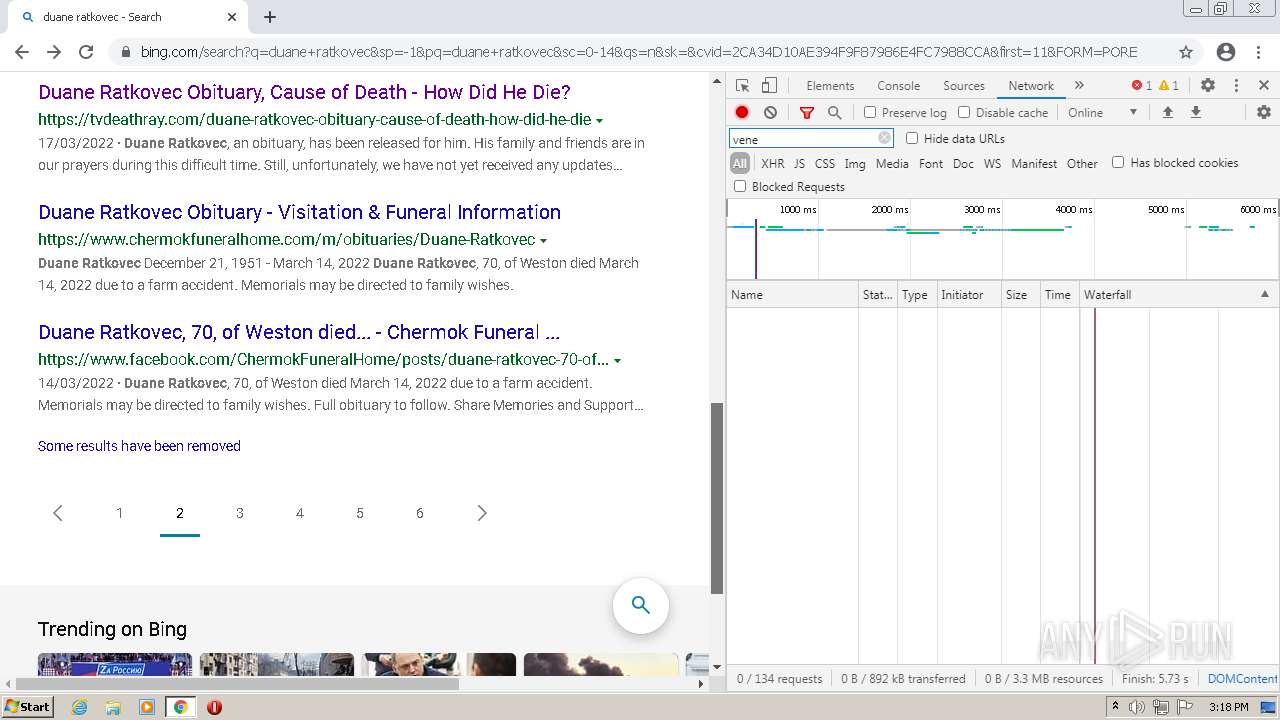Open the DevTools Settings gear
The image size is (1280, 720).
pos(1208,86)
